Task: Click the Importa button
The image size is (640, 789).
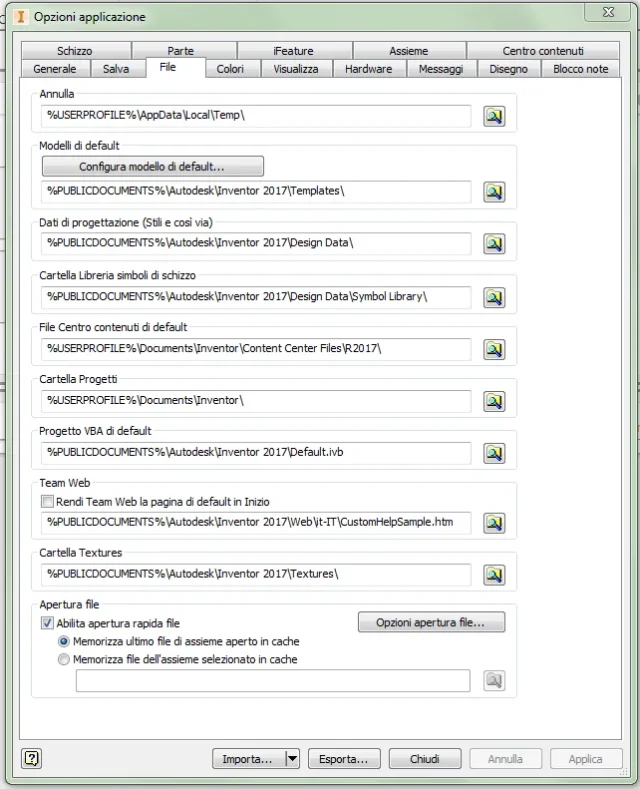Action: pyautogui.click(x=249, y=758)
